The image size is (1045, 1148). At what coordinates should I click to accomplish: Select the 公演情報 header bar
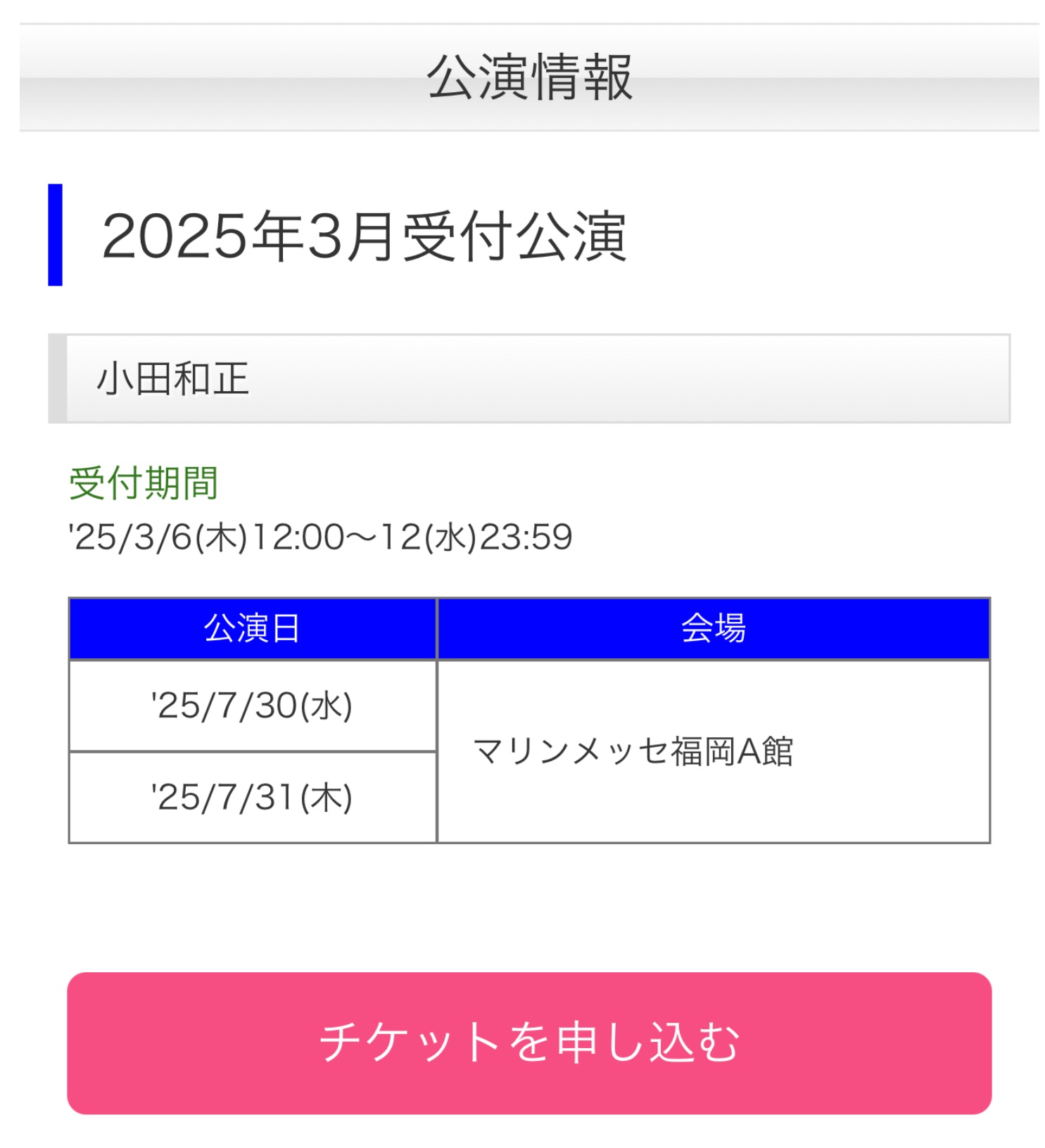point(528,77)
